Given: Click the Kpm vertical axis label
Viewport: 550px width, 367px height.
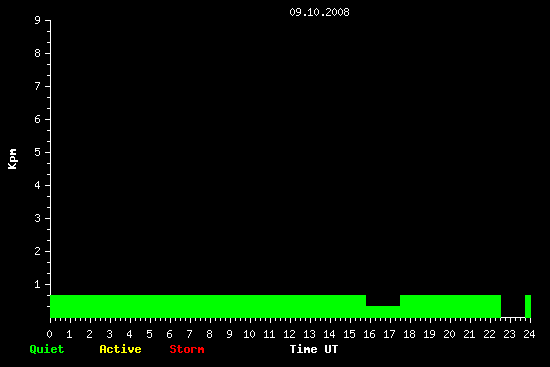Looking at the screenshot, I should (12, 159).
